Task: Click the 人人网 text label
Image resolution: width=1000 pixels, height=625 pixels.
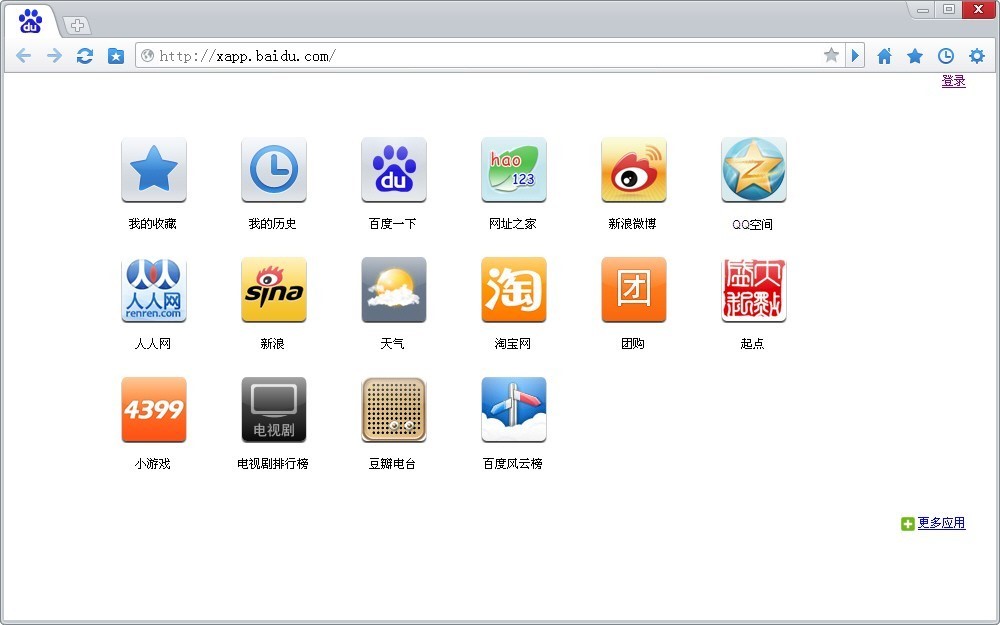Action: [x=152, y=344]
